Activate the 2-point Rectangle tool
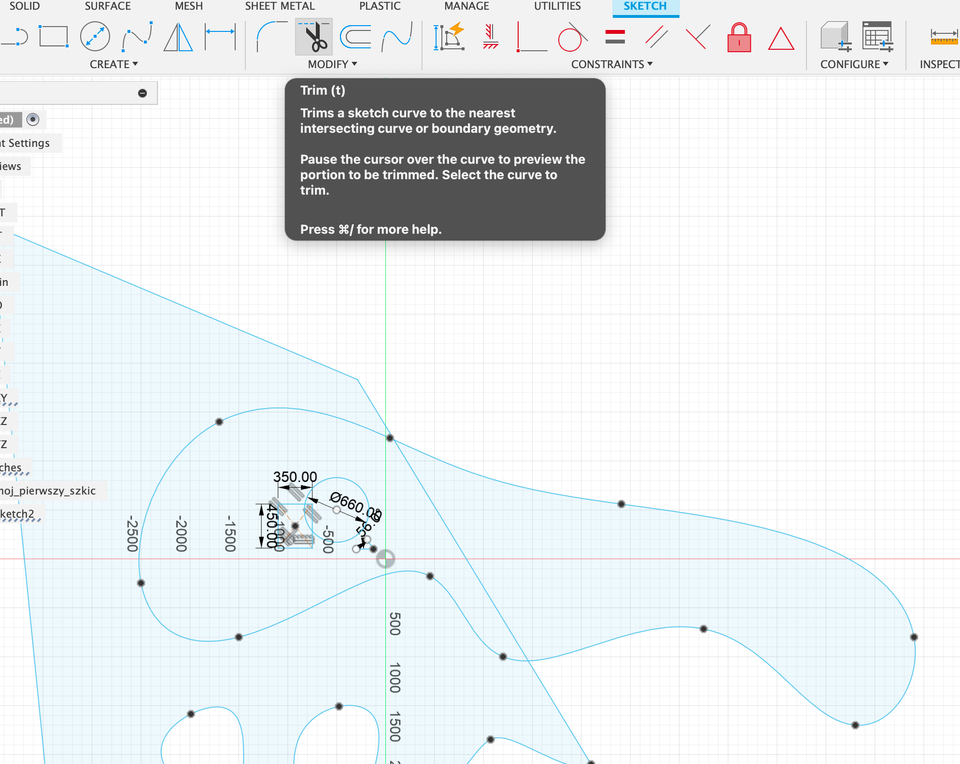Image resolution: width=960 pixels, height=764 pixels. [53, 38]
